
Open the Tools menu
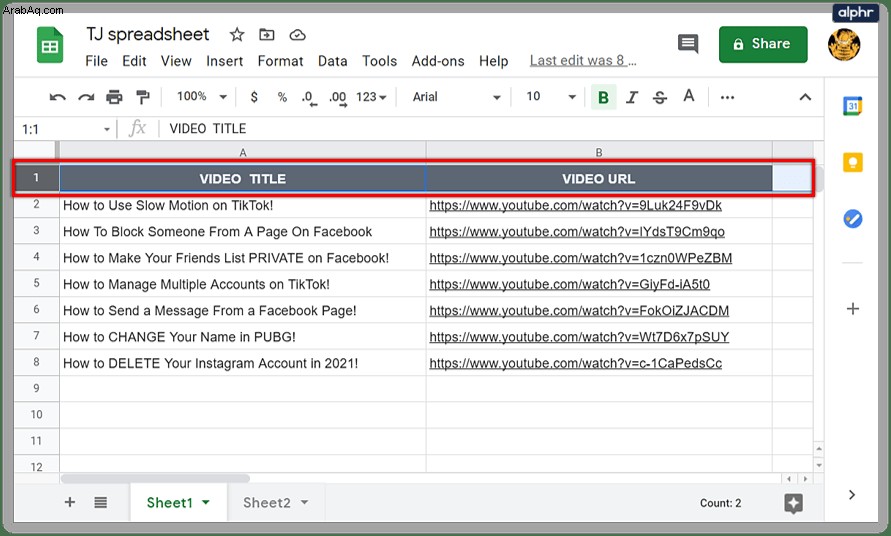pos(380,61)
